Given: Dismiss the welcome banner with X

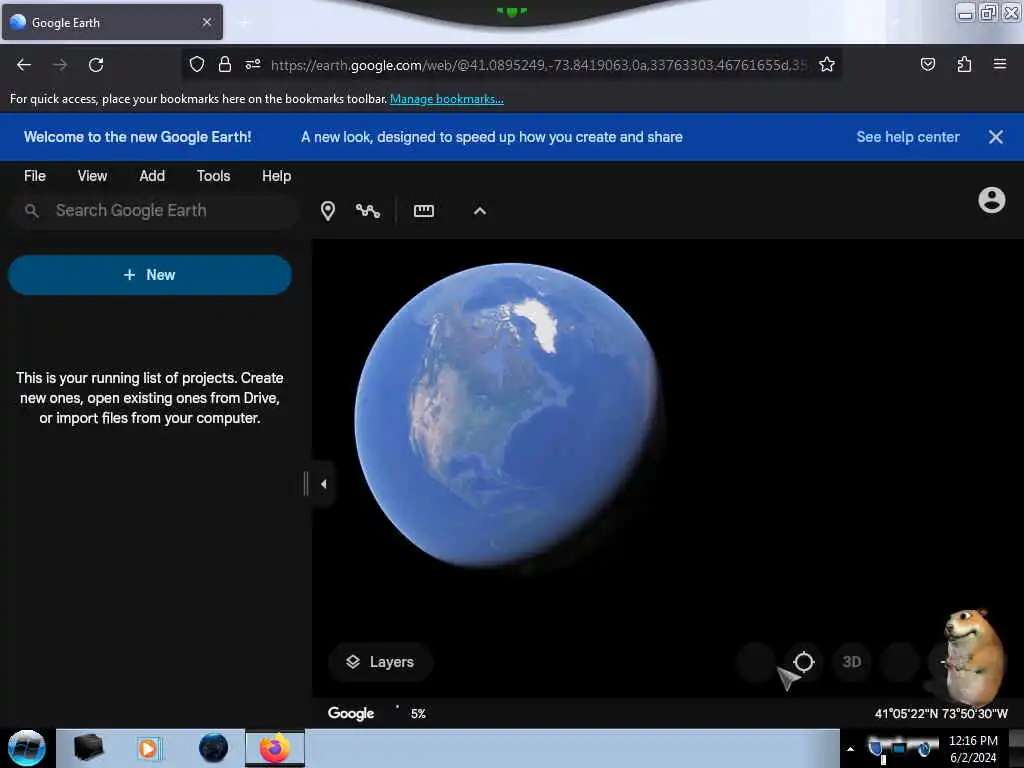Looking at the screenshot, I should (x=995, y=137).
